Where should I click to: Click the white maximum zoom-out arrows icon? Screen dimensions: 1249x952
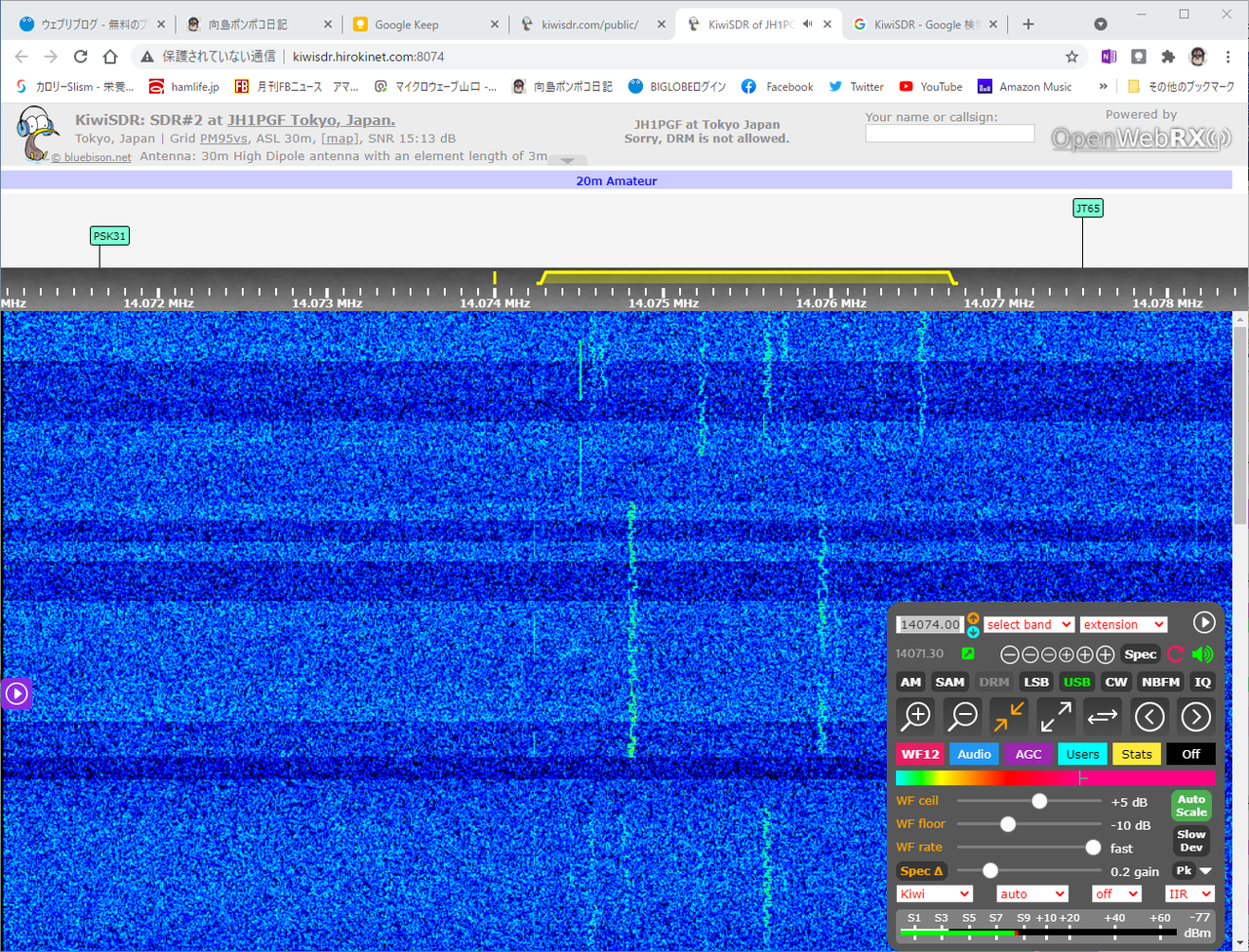coord(1056,716)
